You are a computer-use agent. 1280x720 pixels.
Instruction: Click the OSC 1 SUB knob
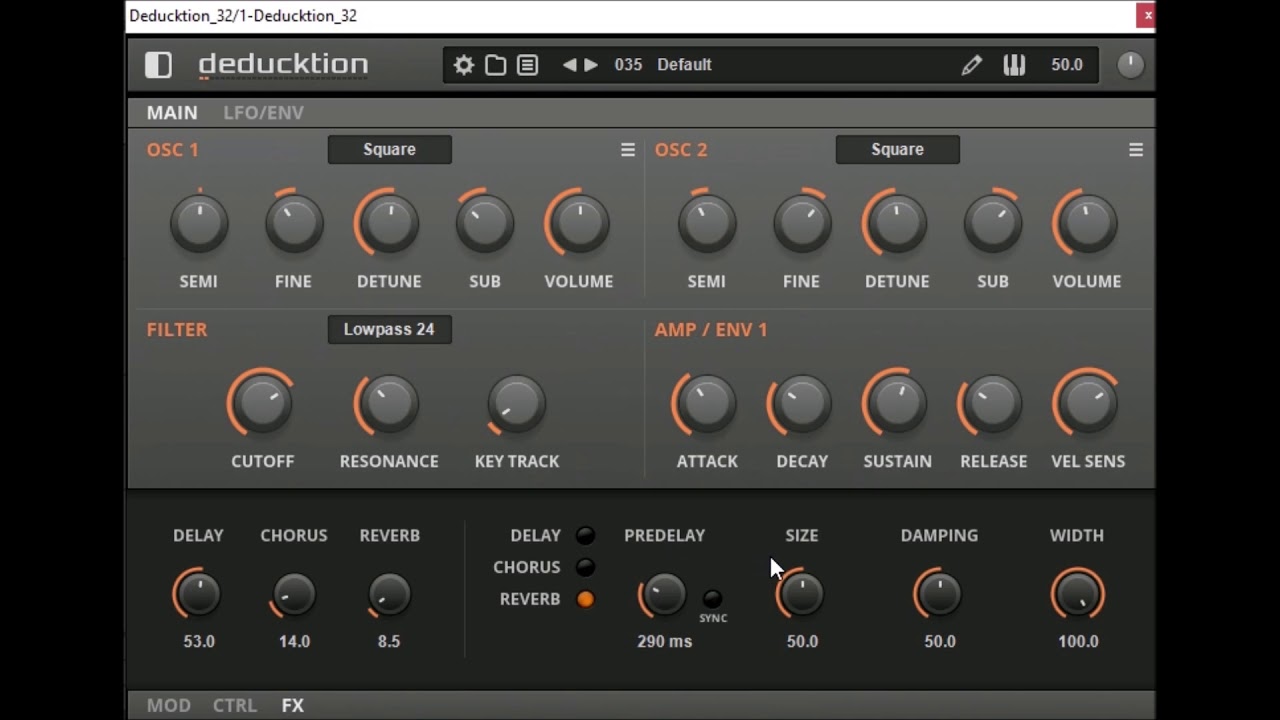tap(485, 223)
